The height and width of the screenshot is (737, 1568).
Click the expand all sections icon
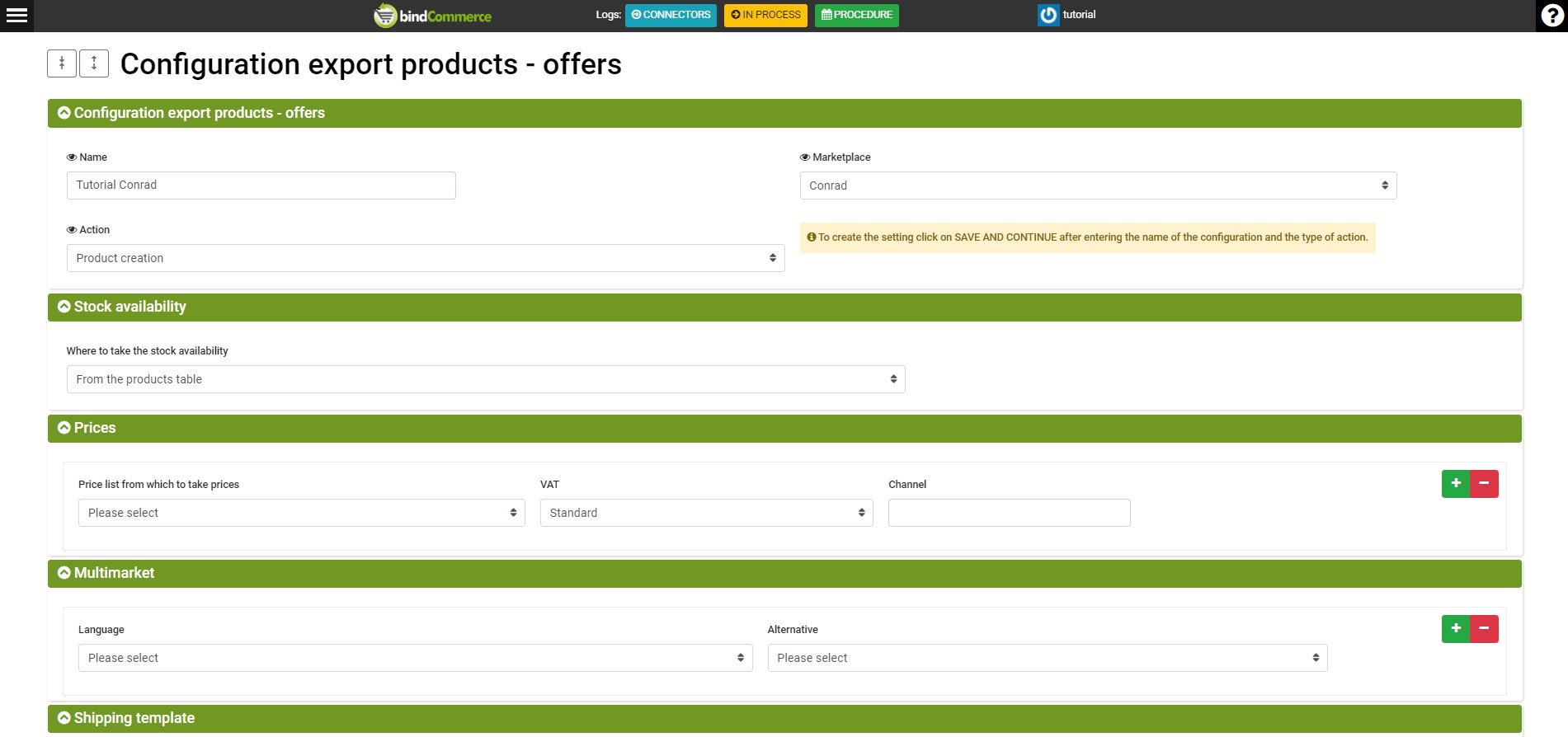pyautogui.click(x=94, y=63)
